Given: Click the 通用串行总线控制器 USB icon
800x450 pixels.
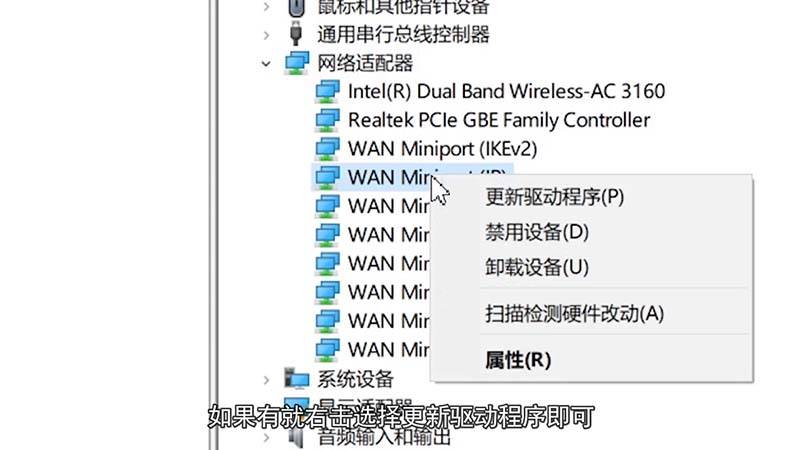Looking at the screenshot, I should tap(295, 34).
